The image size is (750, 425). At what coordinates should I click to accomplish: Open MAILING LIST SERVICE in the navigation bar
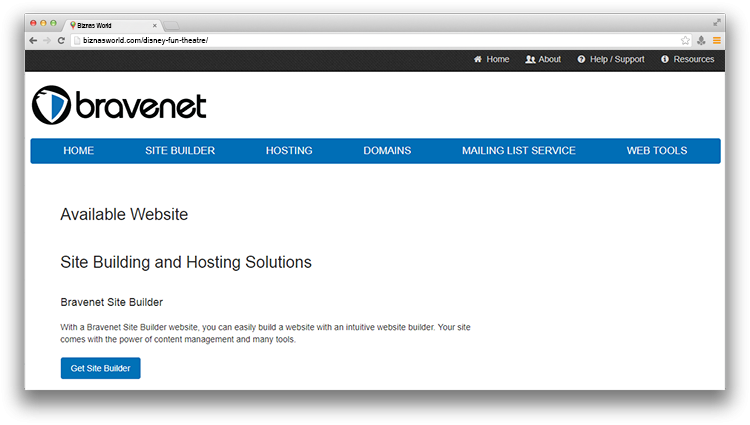518,151
